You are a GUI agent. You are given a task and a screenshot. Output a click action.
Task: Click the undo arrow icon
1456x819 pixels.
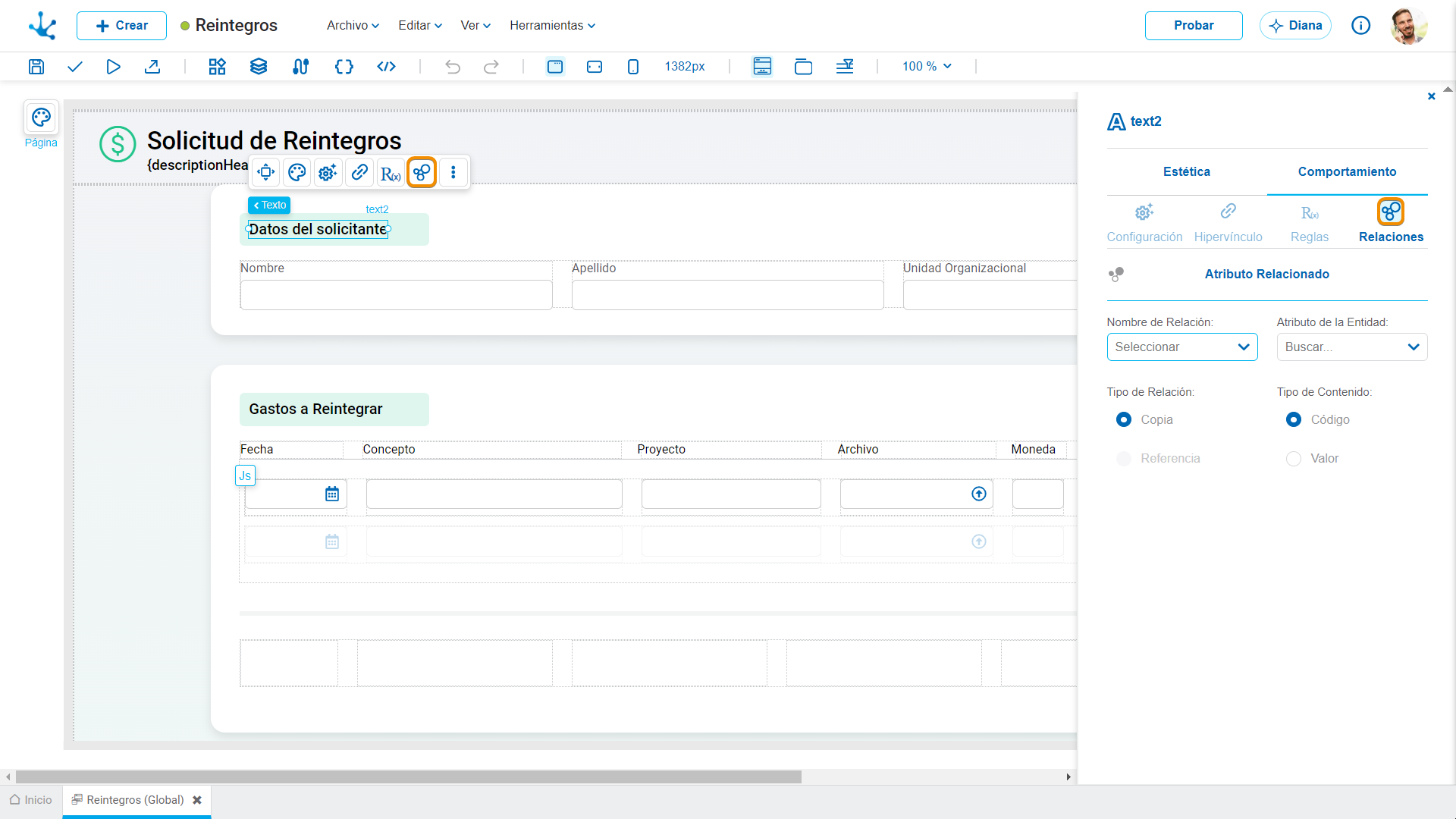coord(453,67)
